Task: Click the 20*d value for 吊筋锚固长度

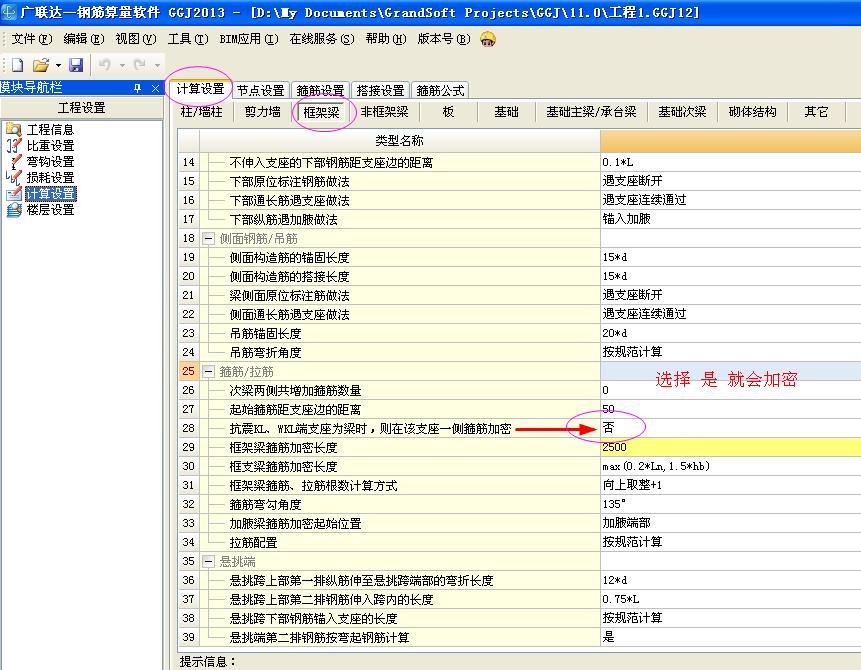Action: (x=730, y=333)
